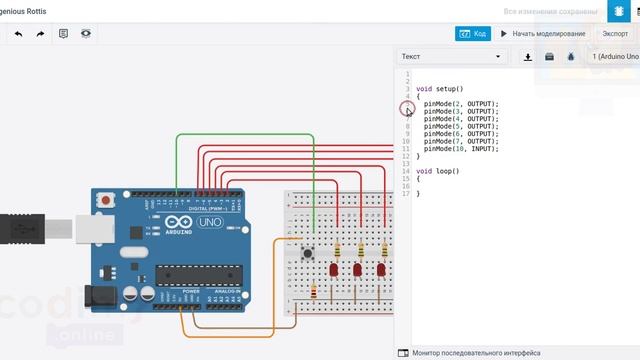This screenshot has width=640, height=360.
Task: Start simulation with Начать моделирование
Action: pyautogui.click(x=543, y=33)
